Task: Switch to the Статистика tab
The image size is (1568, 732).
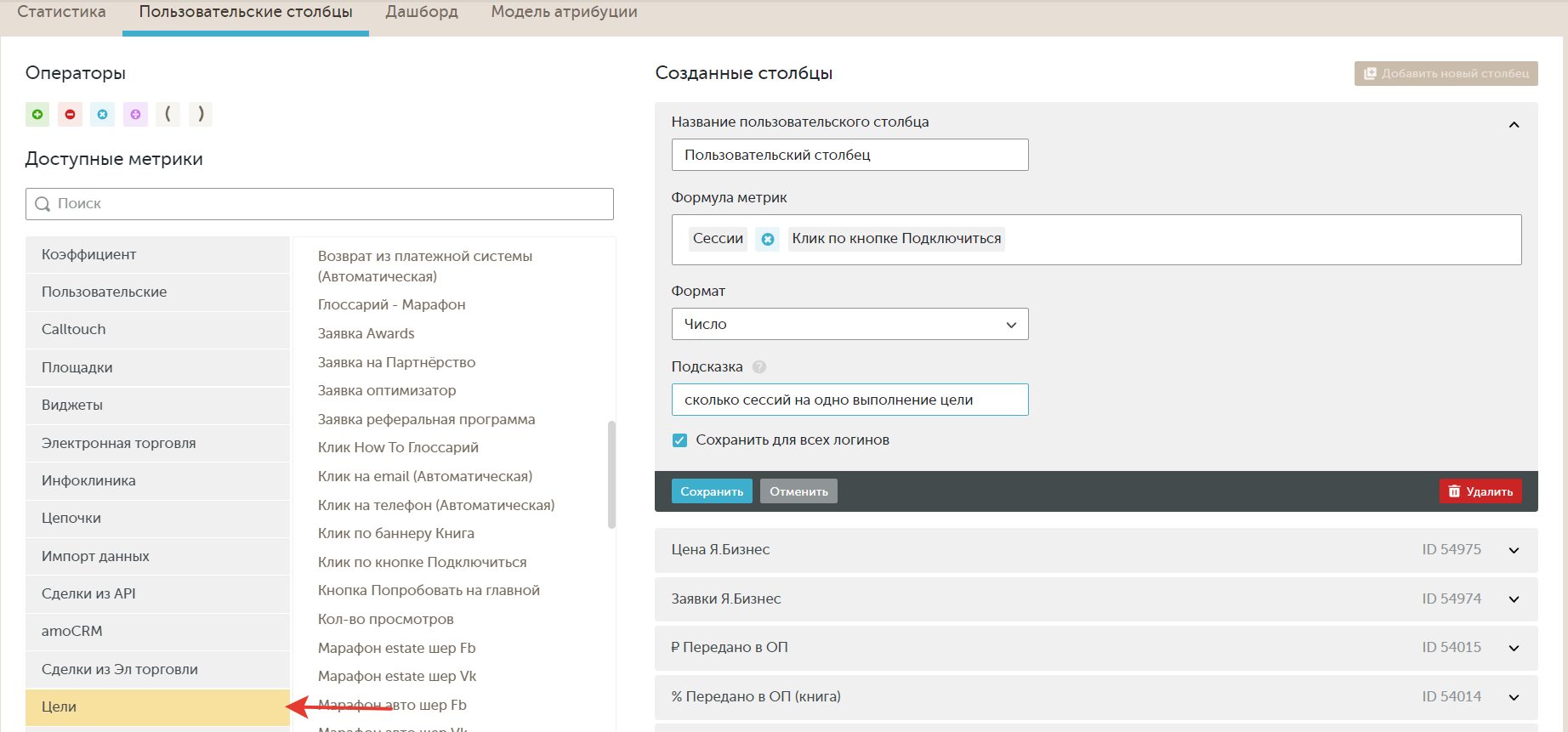Action: pos(61,12)
